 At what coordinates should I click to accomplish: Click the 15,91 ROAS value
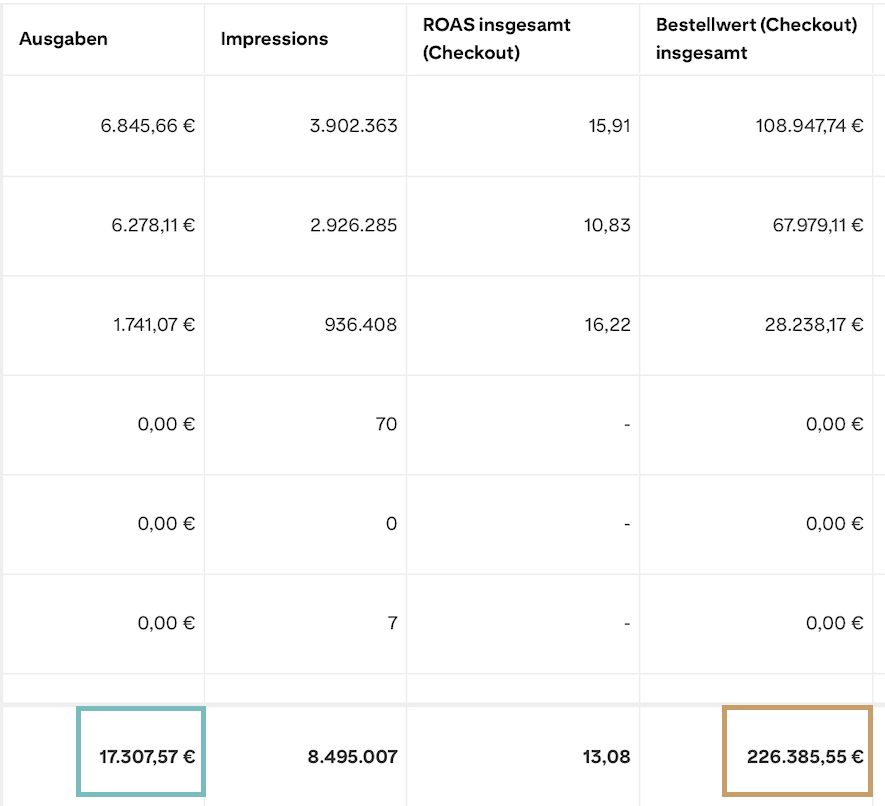point(610,126)
